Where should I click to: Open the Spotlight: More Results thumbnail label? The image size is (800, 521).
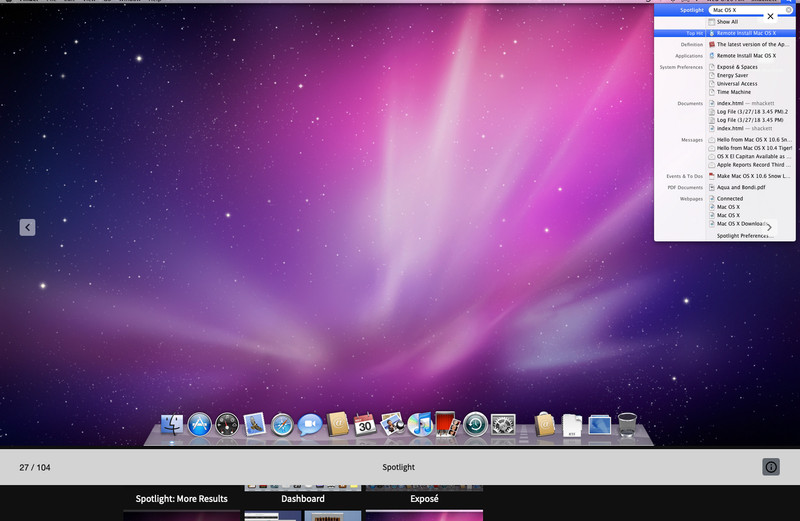(182, 499)
